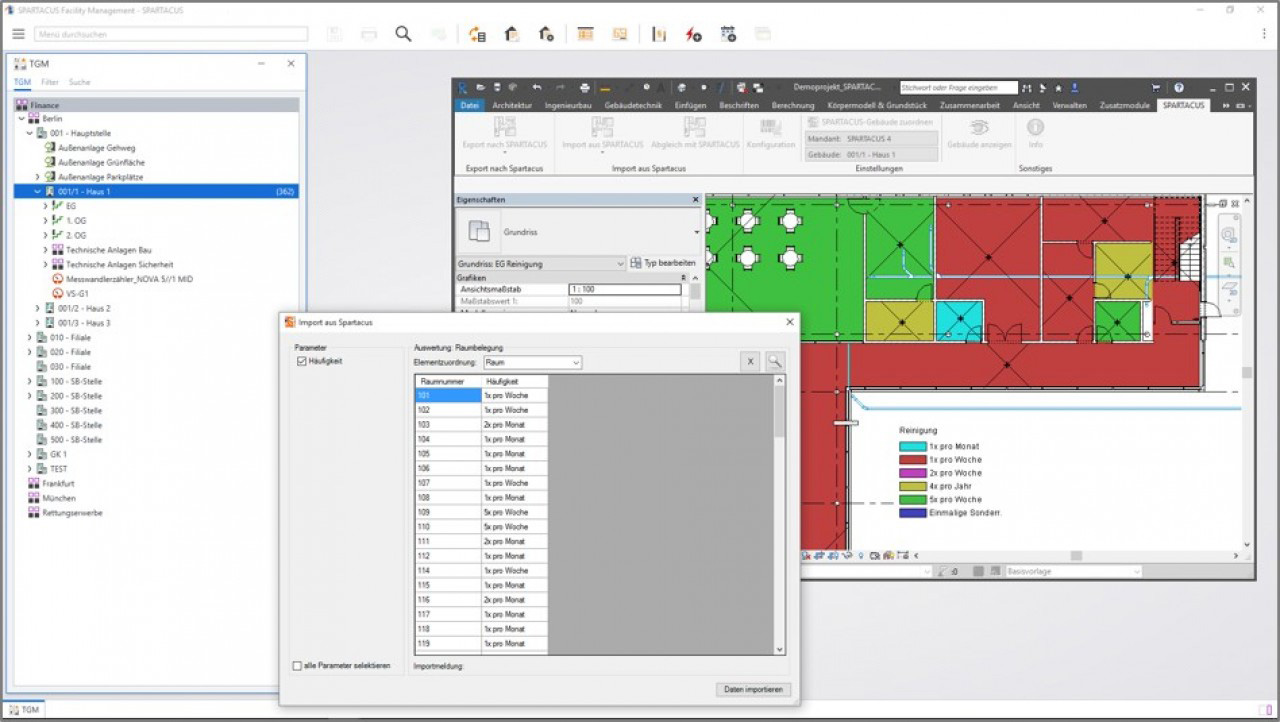Open the Zusammenarbeit ribbon tab
1280x722 pixels.
[970, 105]
